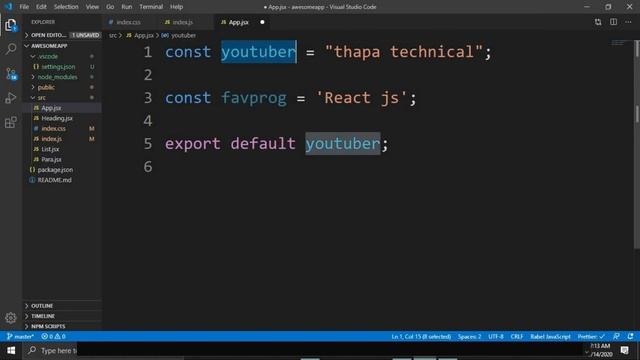Open the errors and warnings problems panel
The height and width of the screenshot is (360, 640).
coord(53,336)
